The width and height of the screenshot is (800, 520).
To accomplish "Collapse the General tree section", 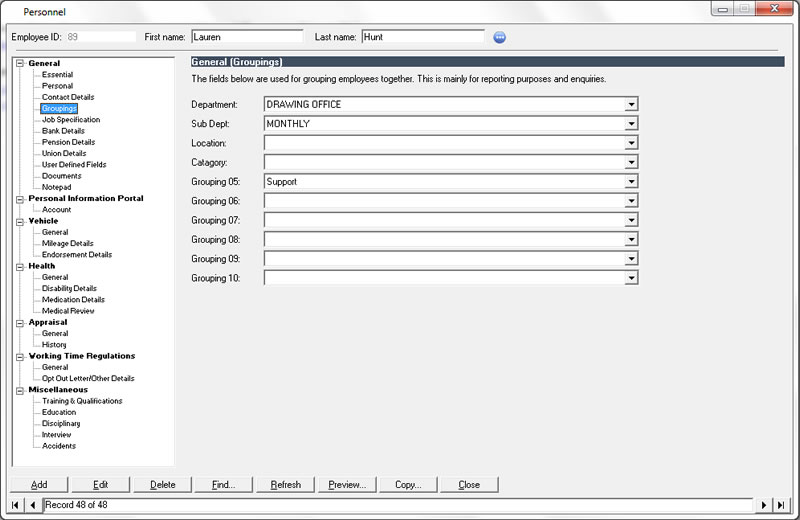I will (x=20, y=64).
